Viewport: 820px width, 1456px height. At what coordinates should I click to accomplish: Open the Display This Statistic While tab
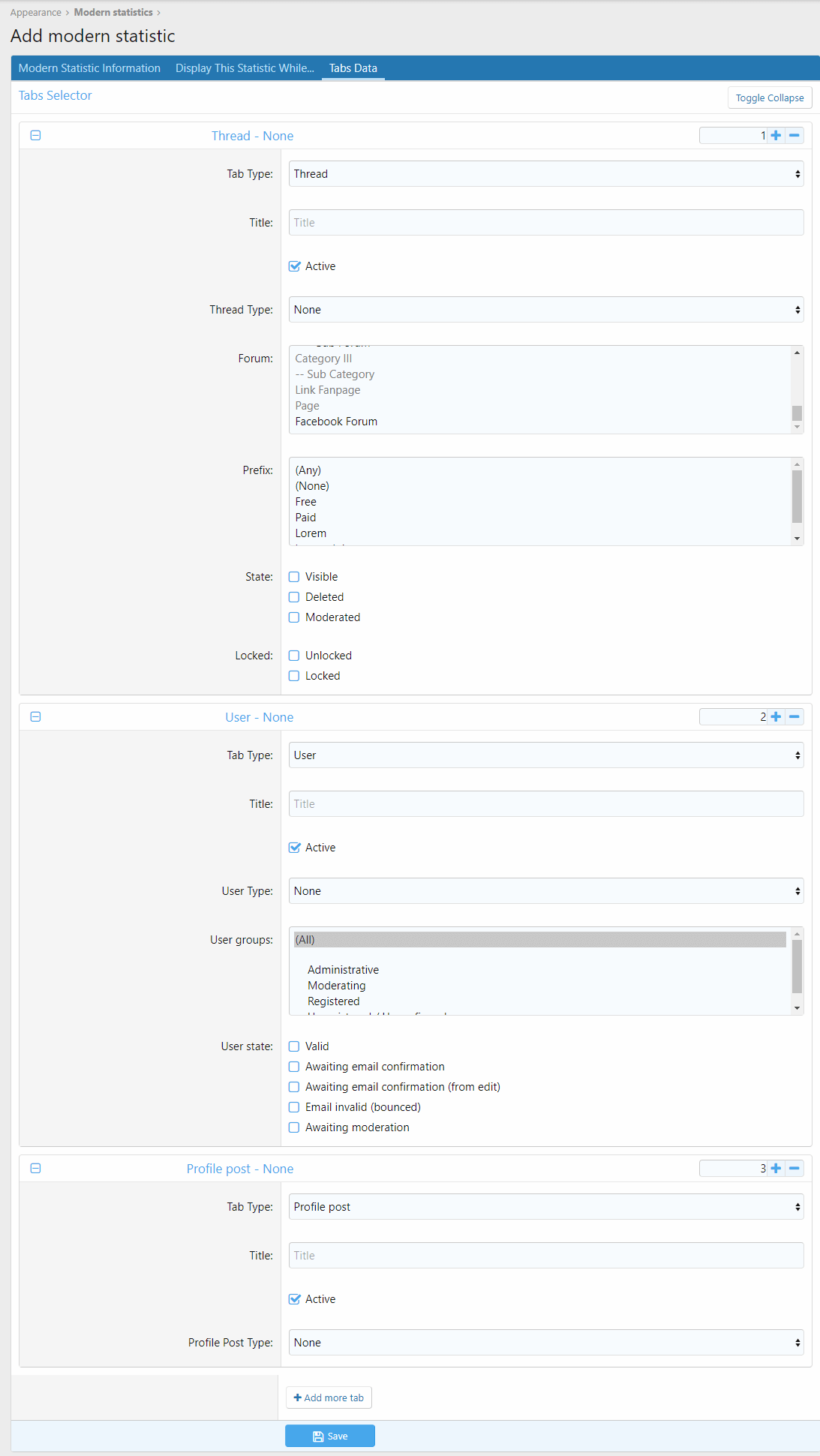(x=245, y=68)
